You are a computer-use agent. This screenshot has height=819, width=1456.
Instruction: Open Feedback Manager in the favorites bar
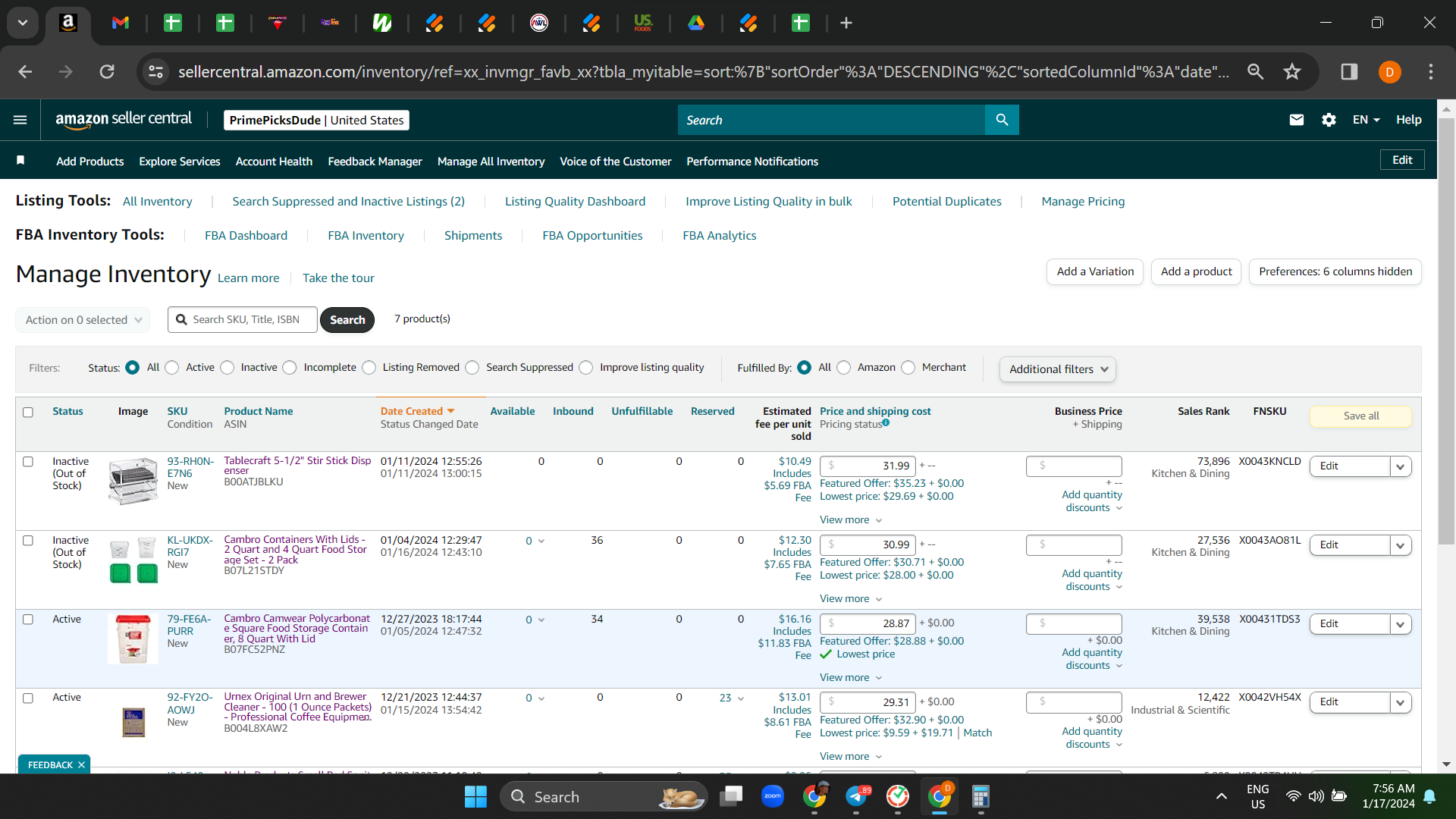[x=375, y=162]
